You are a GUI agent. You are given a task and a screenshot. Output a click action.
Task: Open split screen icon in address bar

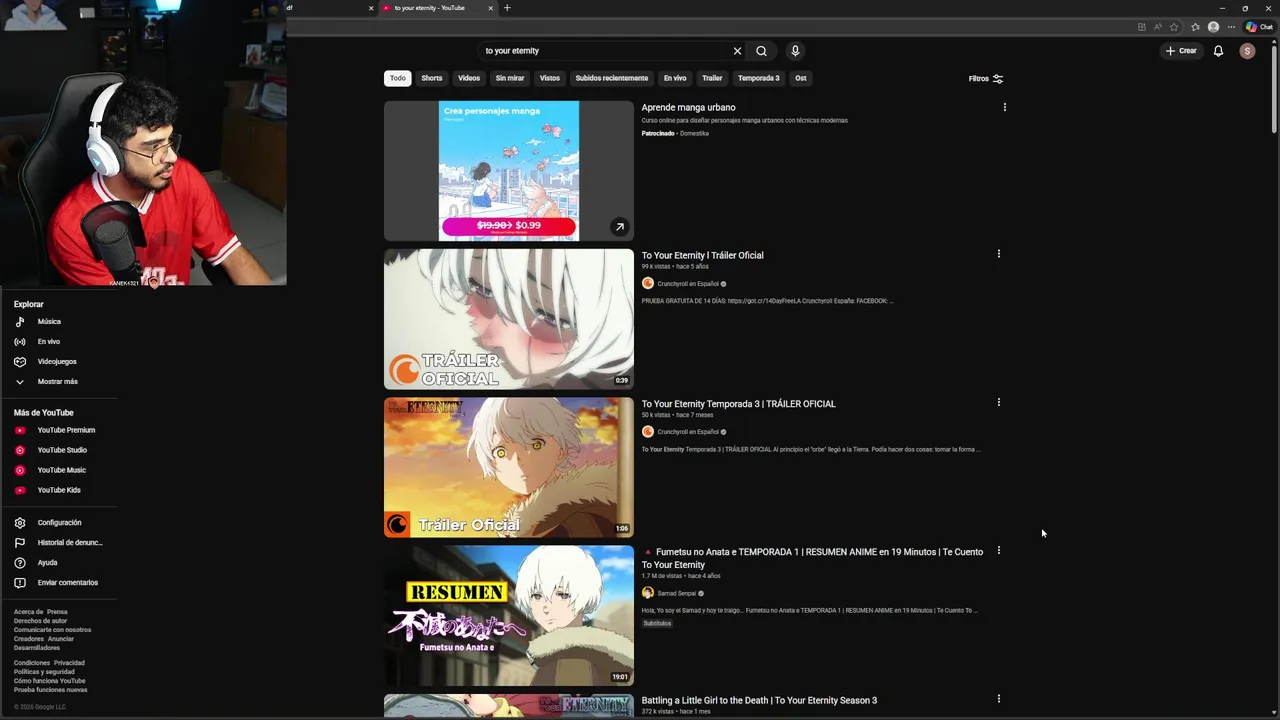1142,27
